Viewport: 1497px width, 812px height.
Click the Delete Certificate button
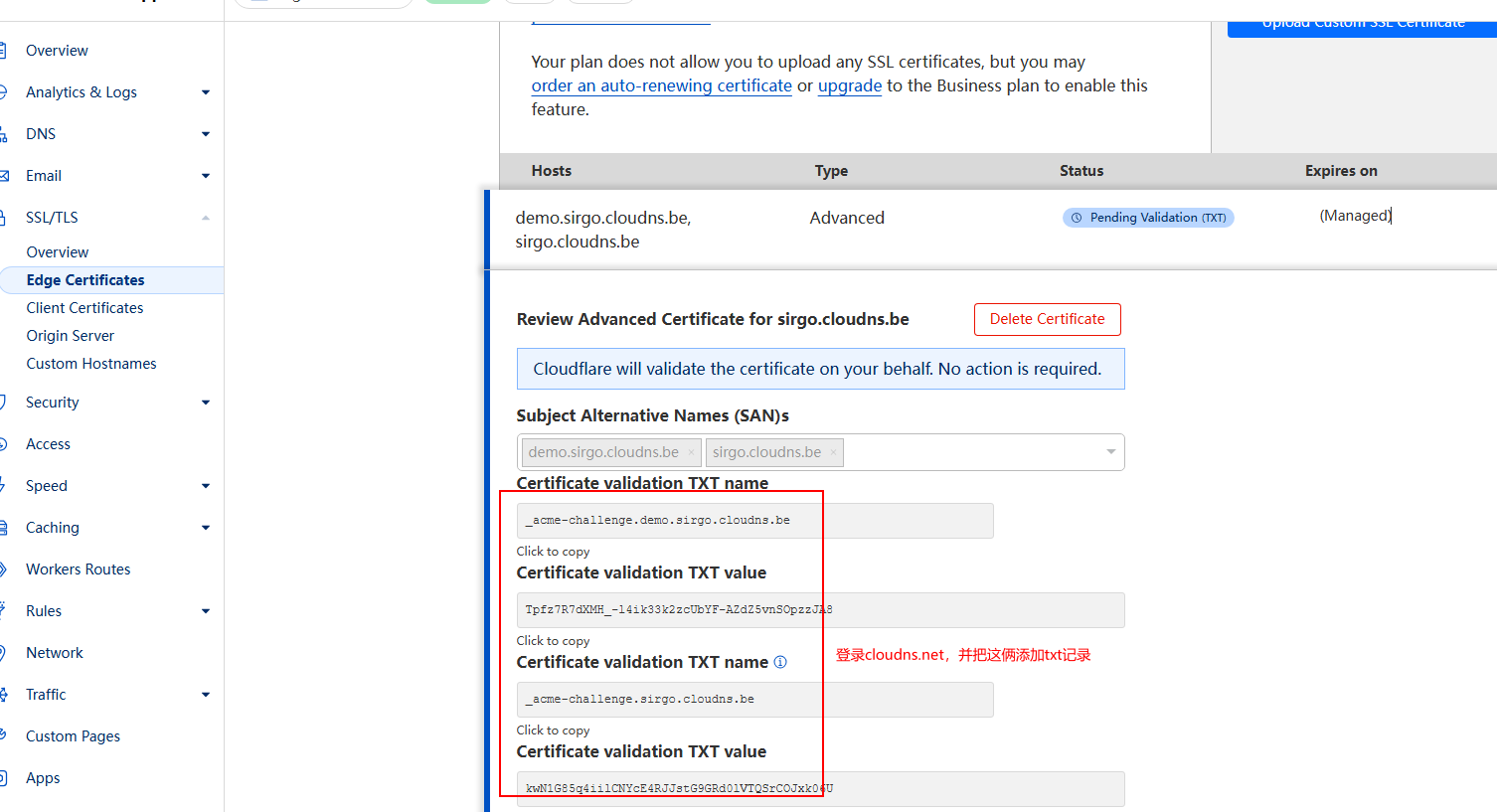1047,319
